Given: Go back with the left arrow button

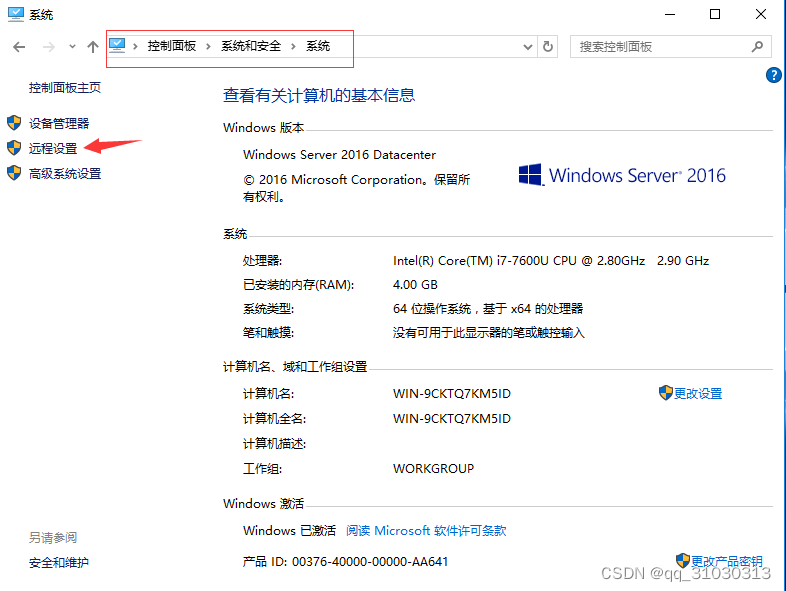Looking at the screenshot, I should pyautogui.click(x=19, y=47).
